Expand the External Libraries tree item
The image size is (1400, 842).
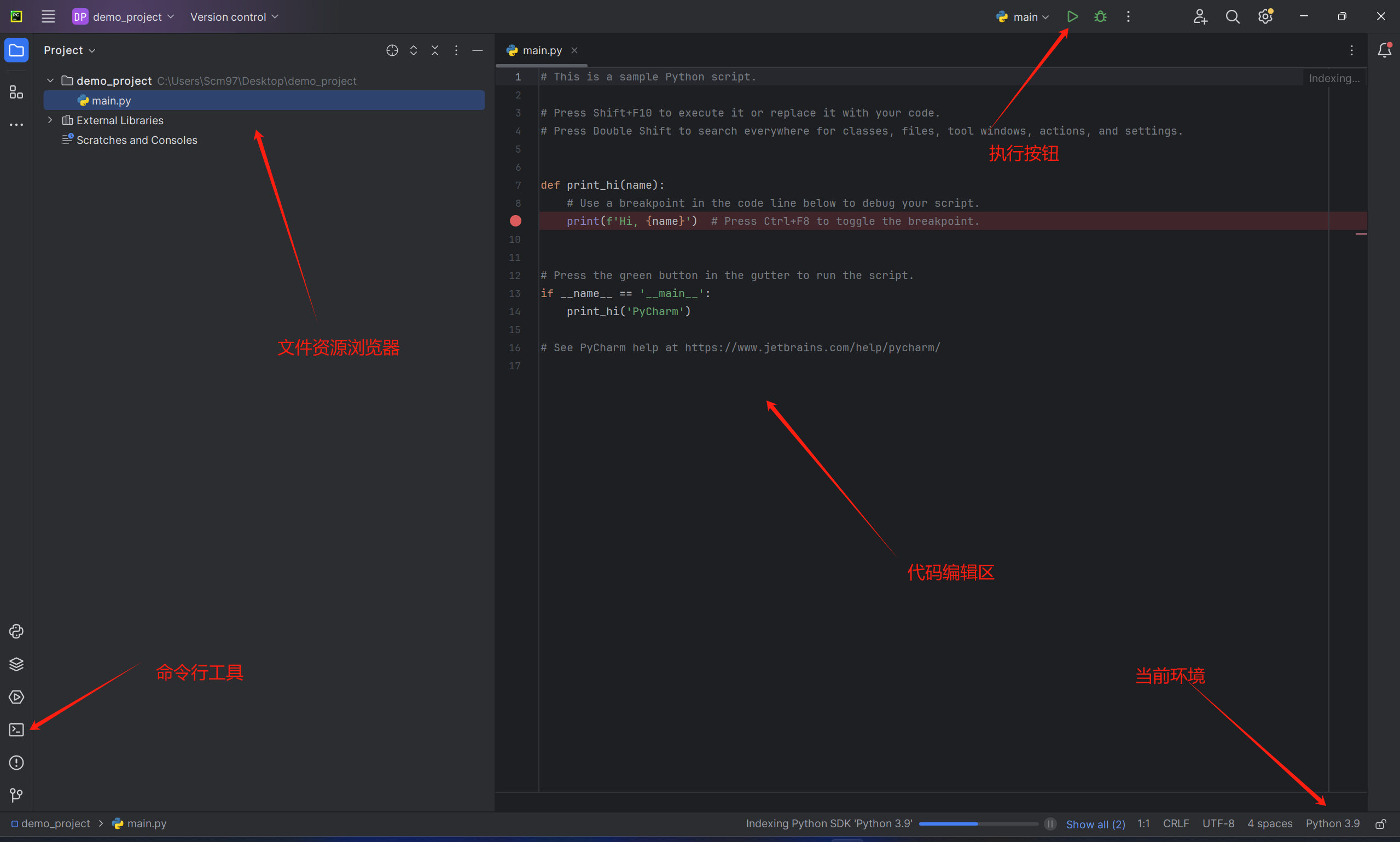tap(51, 120)
